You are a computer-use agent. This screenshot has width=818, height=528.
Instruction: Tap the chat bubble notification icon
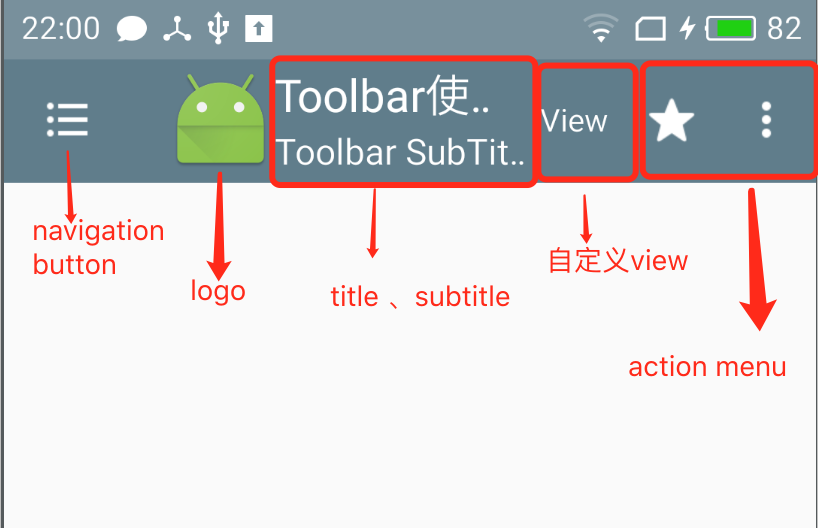tap(131, 28)
